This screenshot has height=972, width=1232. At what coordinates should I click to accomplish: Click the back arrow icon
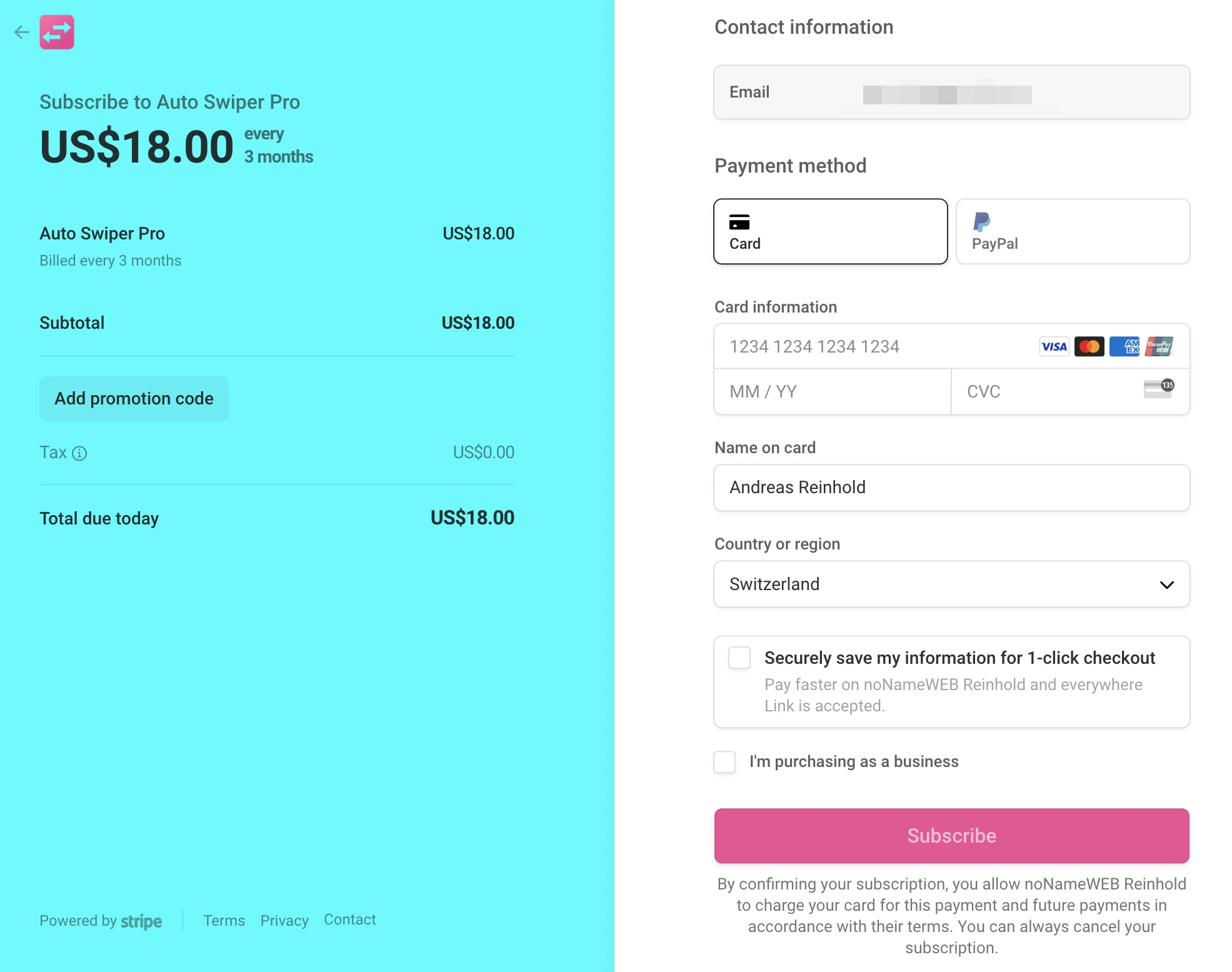tap(22, 32)
